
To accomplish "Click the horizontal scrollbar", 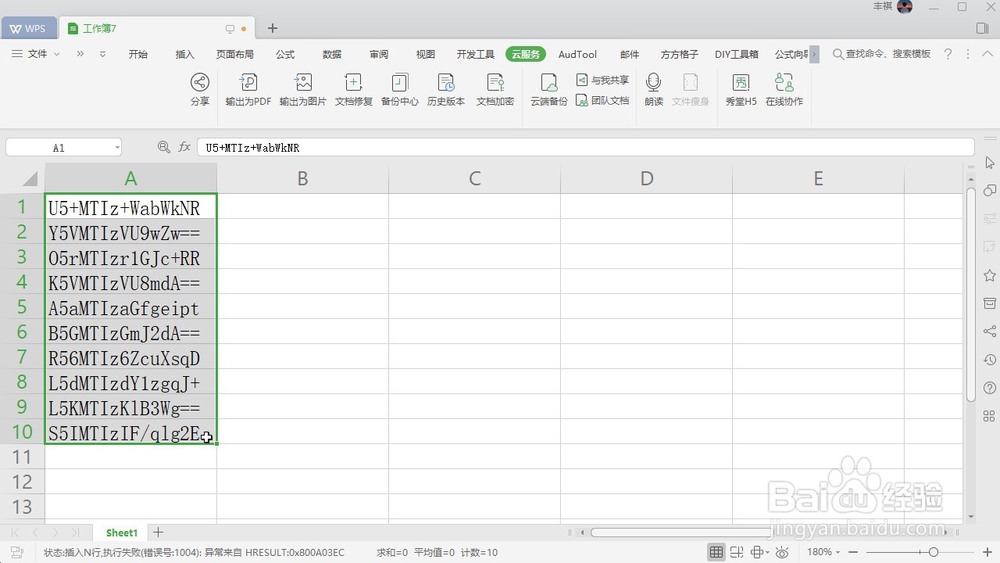I will tap(680, 532).
